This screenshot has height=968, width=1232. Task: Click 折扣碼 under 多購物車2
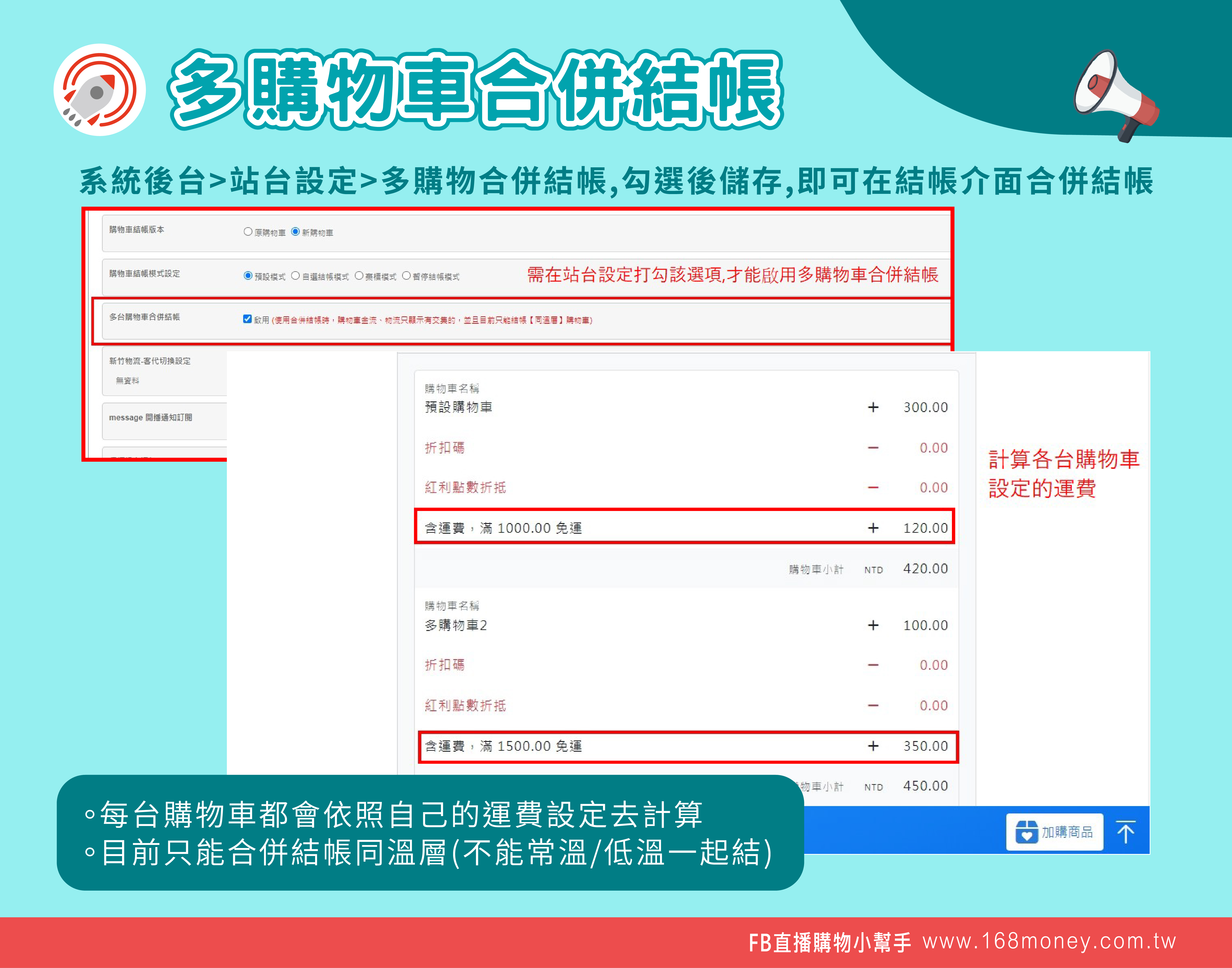445,665
